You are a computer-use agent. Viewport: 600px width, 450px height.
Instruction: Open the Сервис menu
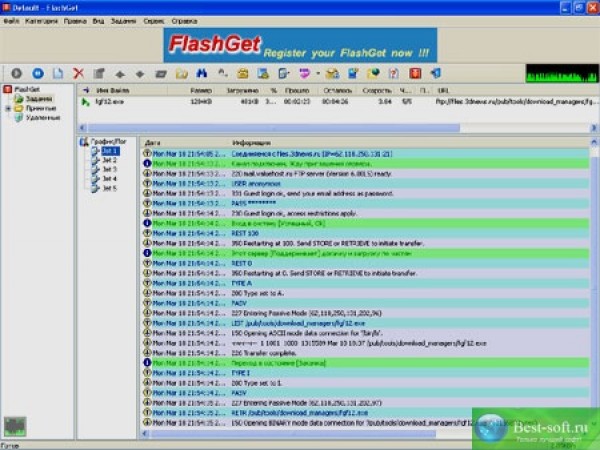[154, 21]
